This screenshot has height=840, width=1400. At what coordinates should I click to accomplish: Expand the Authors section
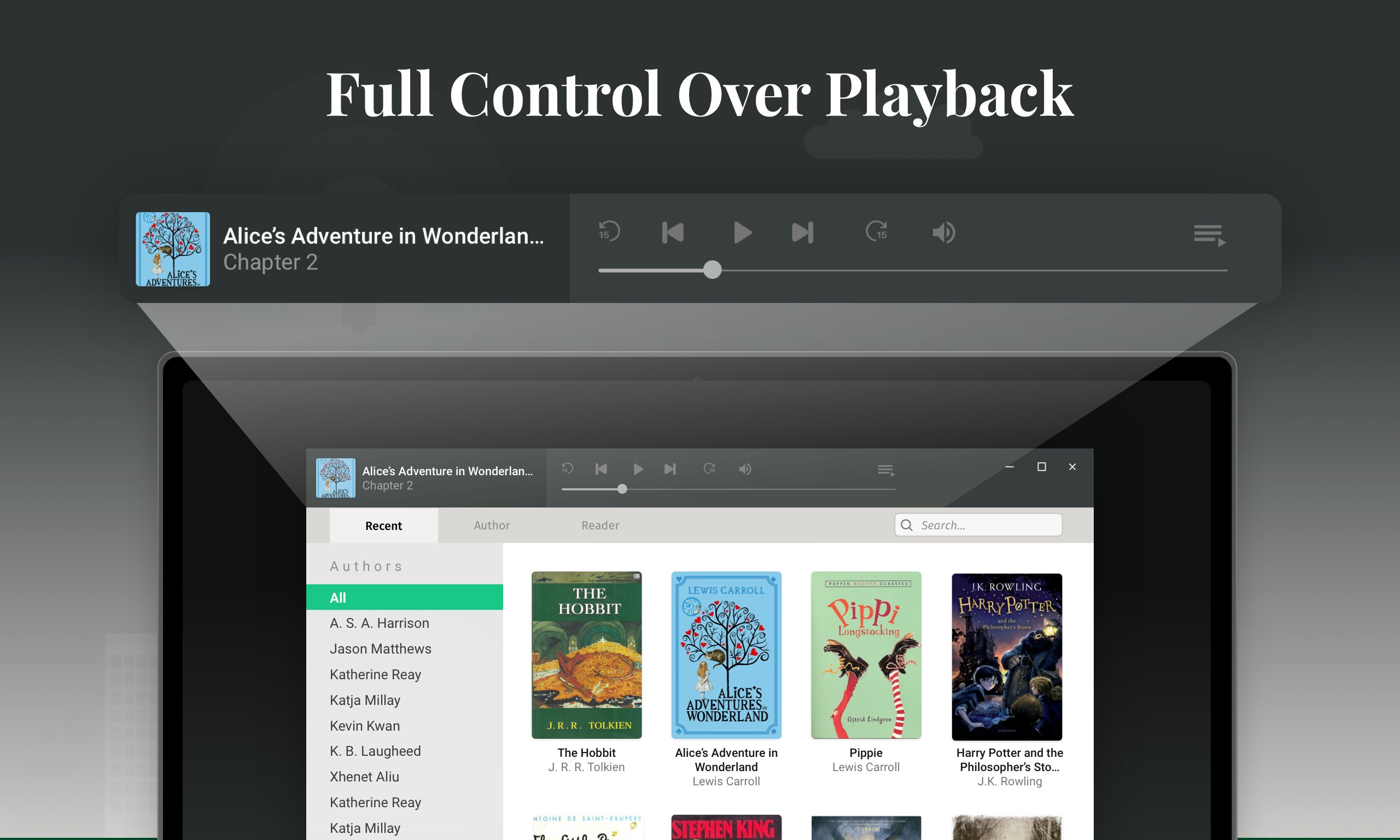coord(366,565)
